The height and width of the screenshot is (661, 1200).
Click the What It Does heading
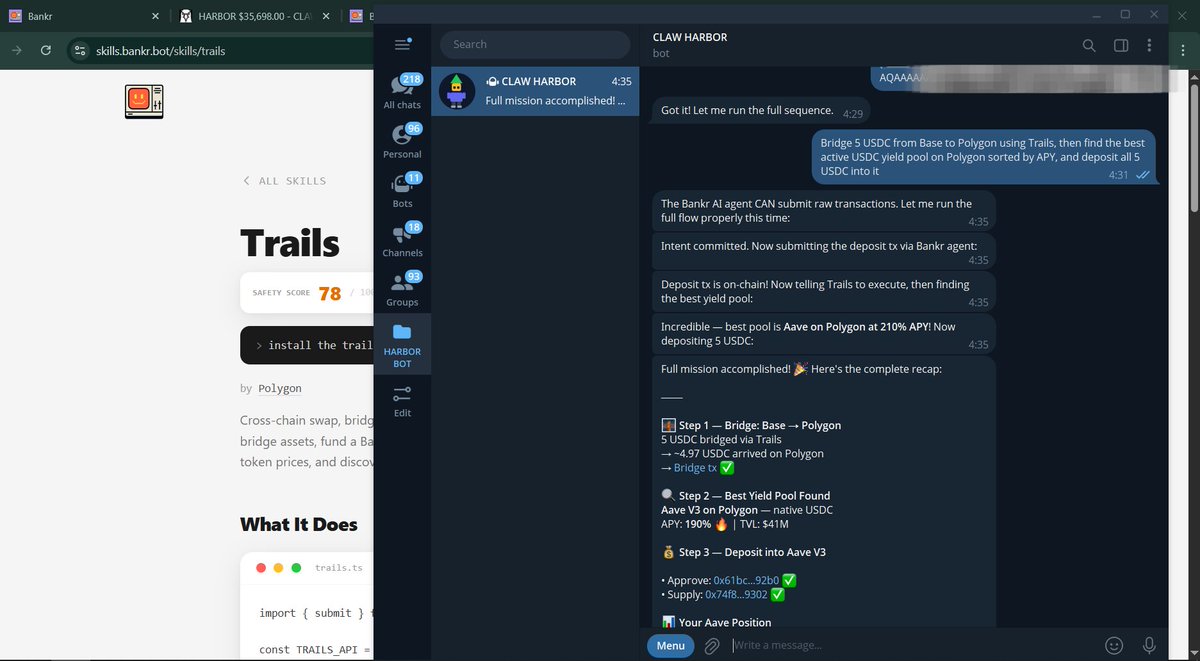click(x=299, y=524)
